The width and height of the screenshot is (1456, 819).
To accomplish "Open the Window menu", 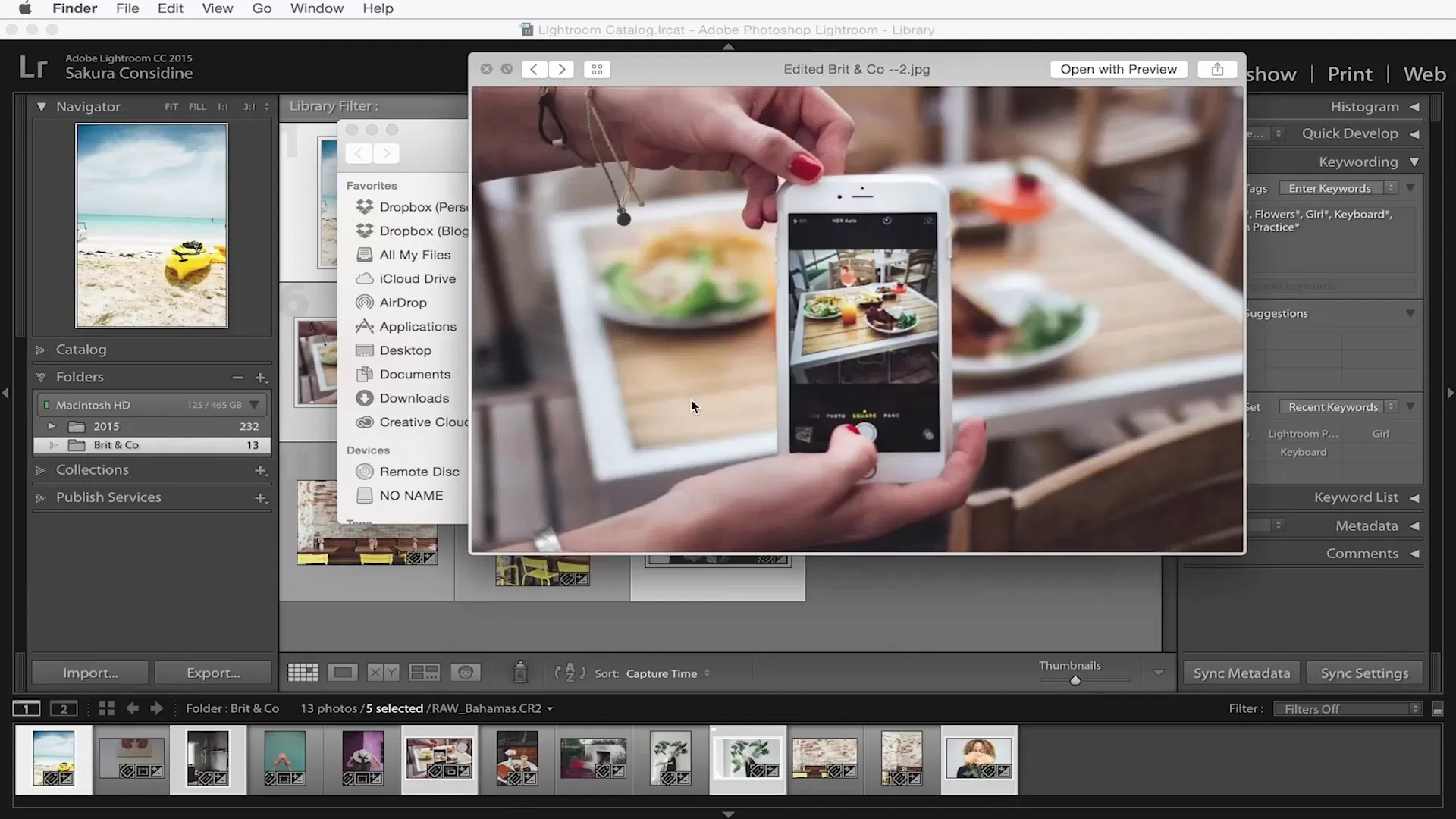I will click(316, 8).
